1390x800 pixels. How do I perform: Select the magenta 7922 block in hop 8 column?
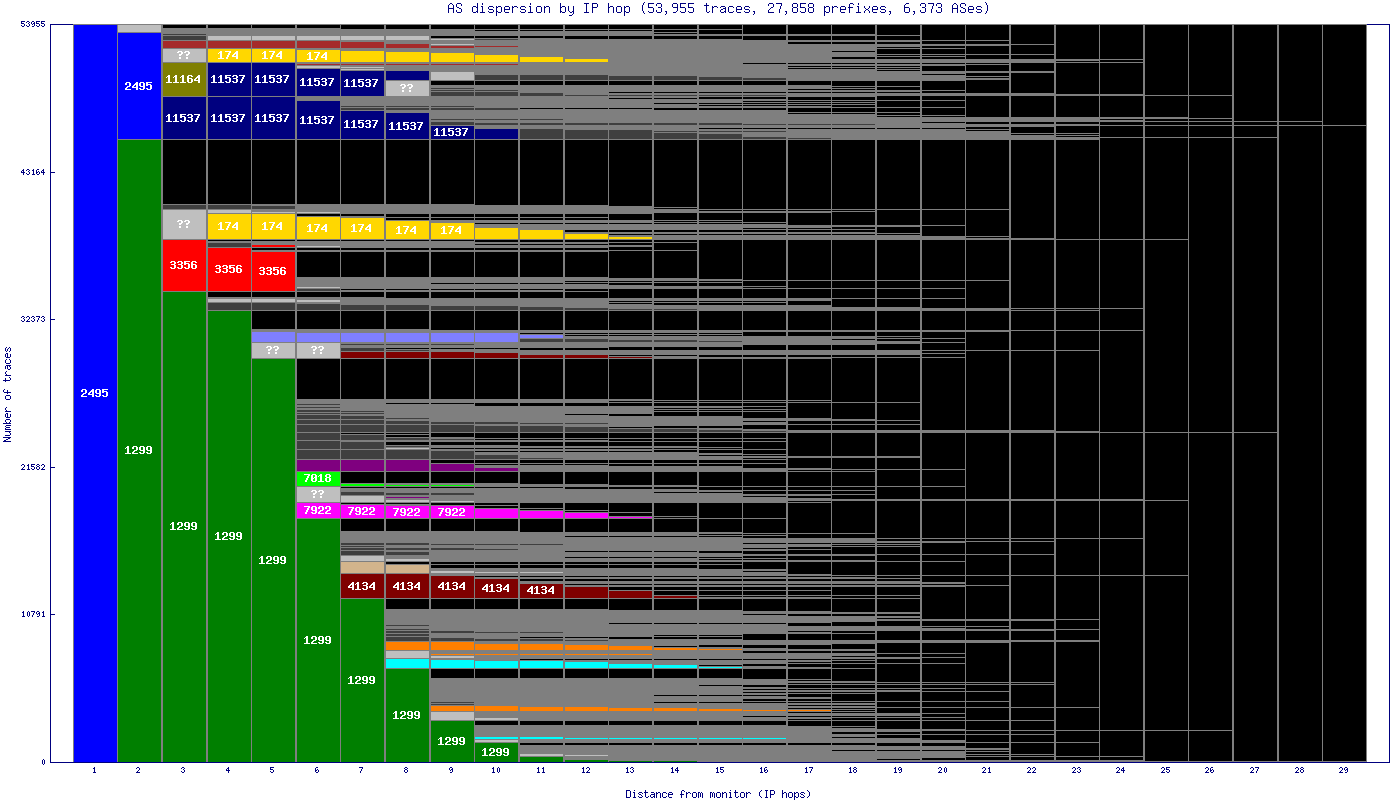coord(407,512)
